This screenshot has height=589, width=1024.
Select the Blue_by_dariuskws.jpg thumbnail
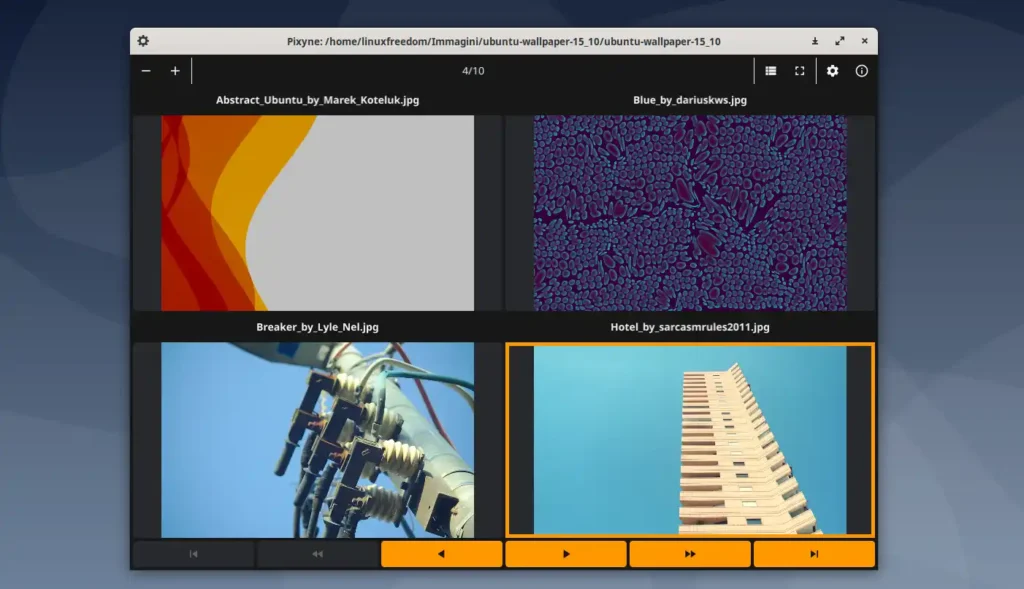[690, 213]
